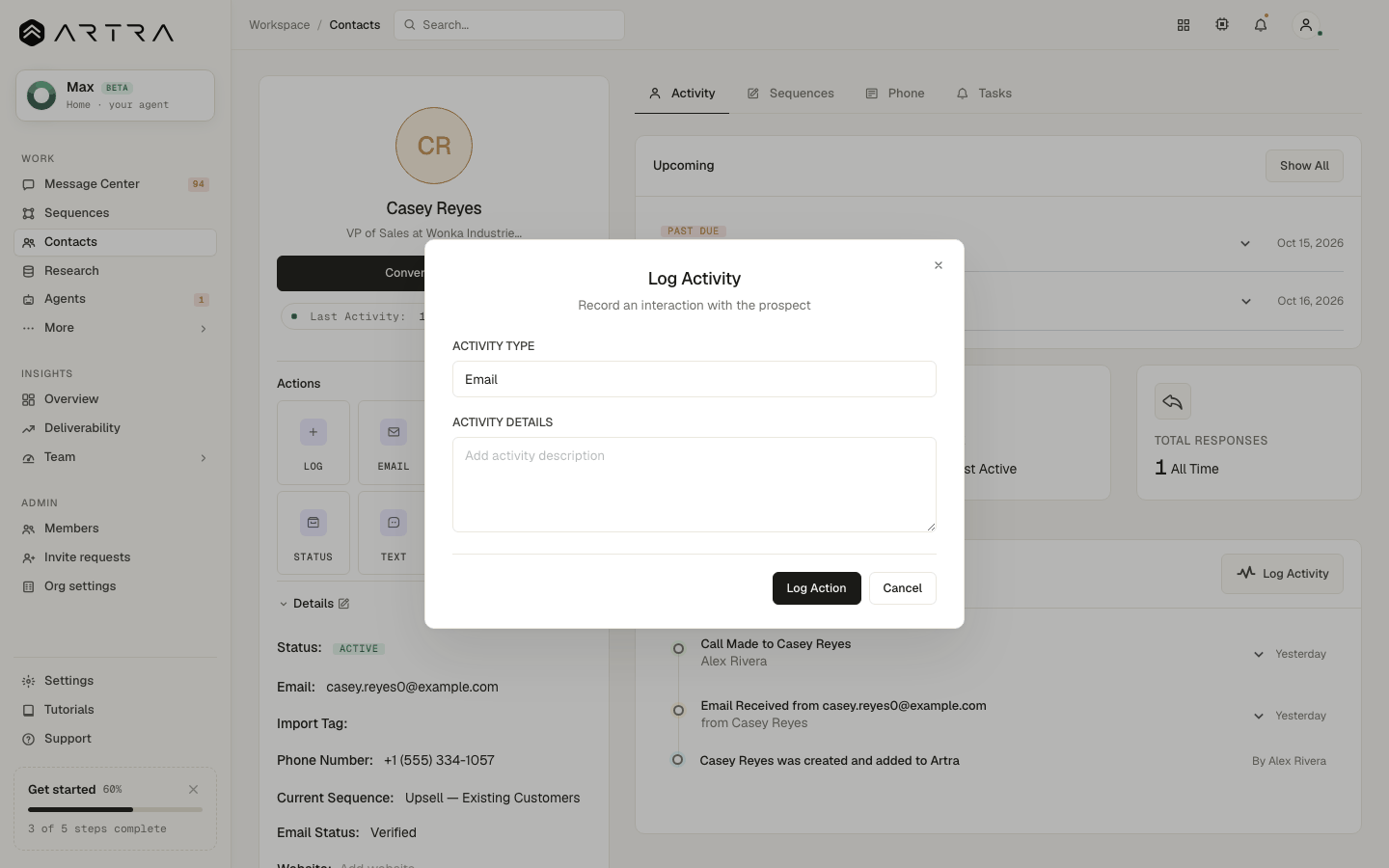Close the Log Activity dialog
This screenshot has height=868, width=1389.
(938, 265)
